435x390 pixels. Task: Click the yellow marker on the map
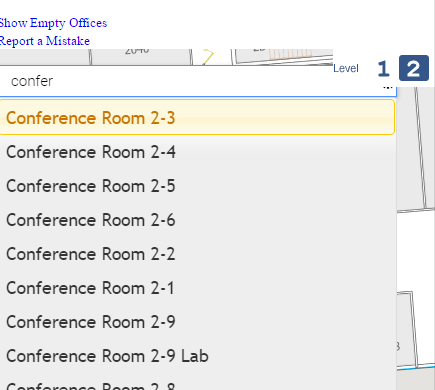tap(208, 57)
